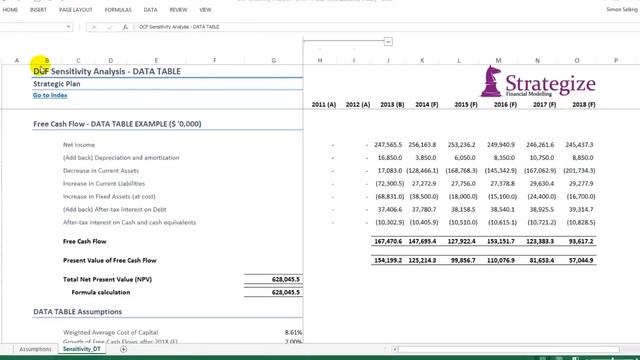Select the 2018 Free Cash Flow value 93,617.2
640x360 pixels.
(581, 242)
